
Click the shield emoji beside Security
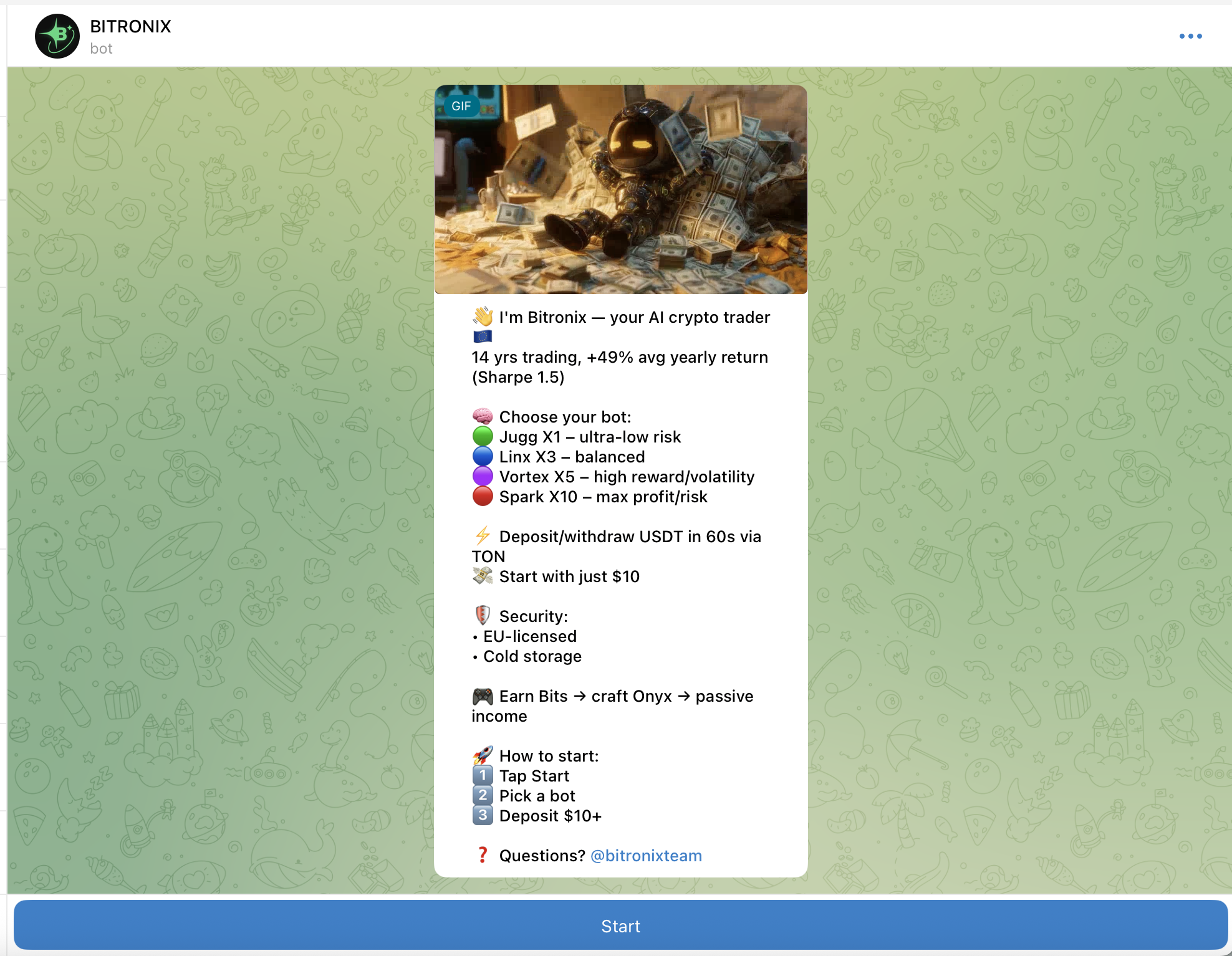tap(483, 616)
